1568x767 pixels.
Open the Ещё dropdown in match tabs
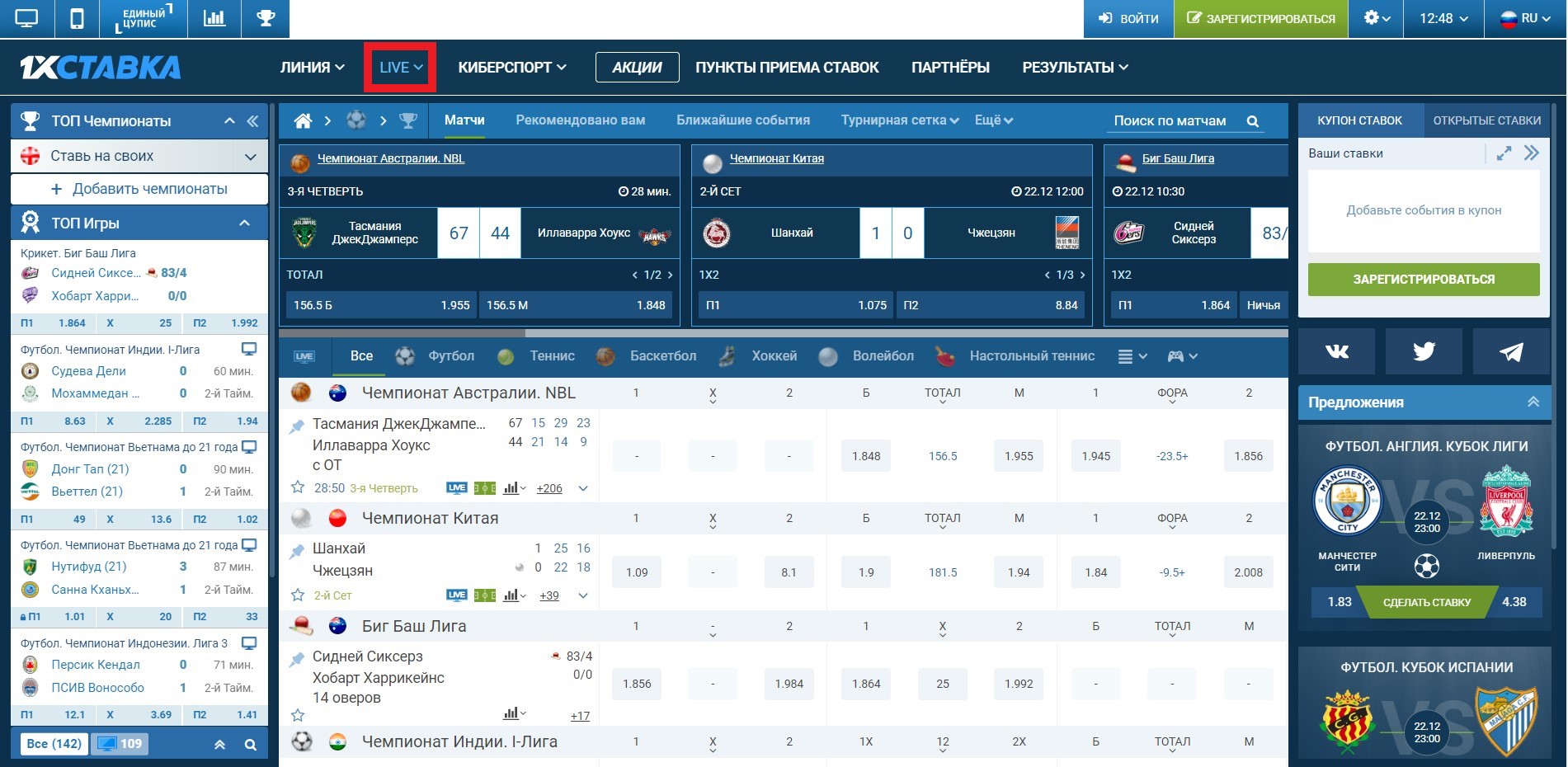click(994, 120)
